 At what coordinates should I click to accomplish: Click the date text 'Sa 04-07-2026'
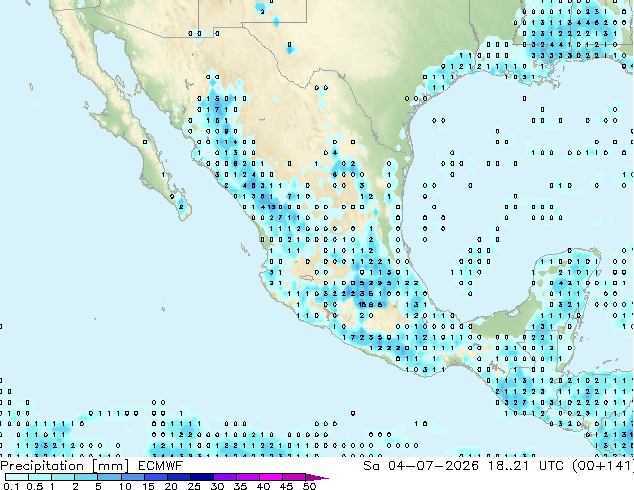coord(421,466)
